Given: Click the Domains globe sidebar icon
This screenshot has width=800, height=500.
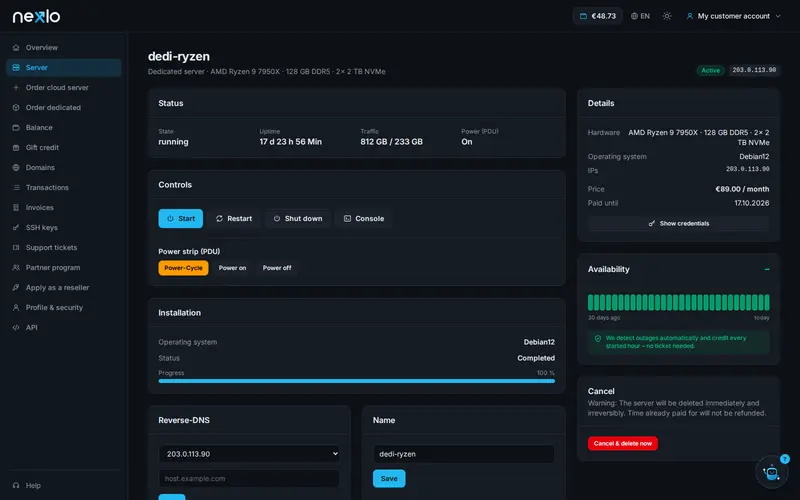Looking at the screenshot, I should coord(16,167).
